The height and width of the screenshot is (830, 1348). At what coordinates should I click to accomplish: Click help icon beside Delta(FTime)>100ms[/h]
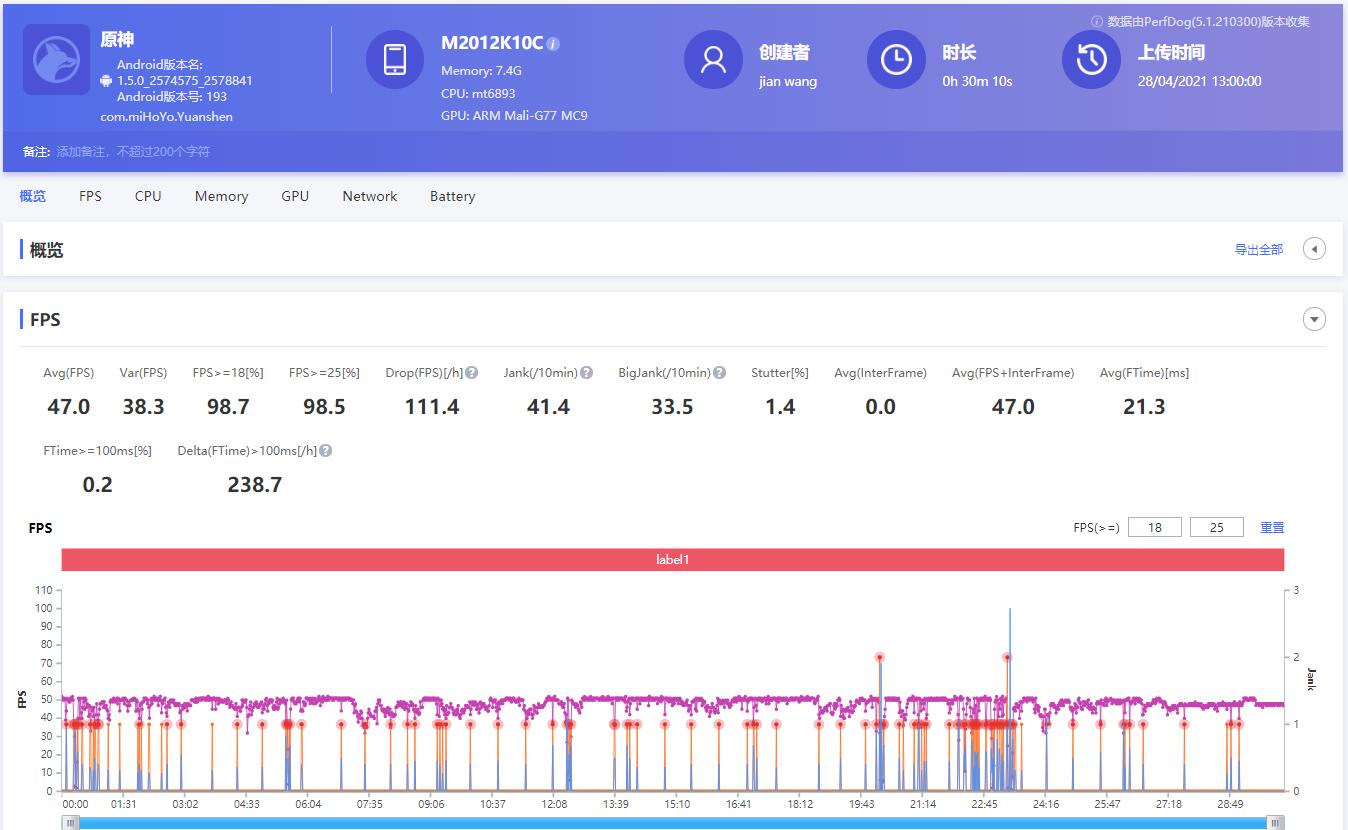pos(325,451)
